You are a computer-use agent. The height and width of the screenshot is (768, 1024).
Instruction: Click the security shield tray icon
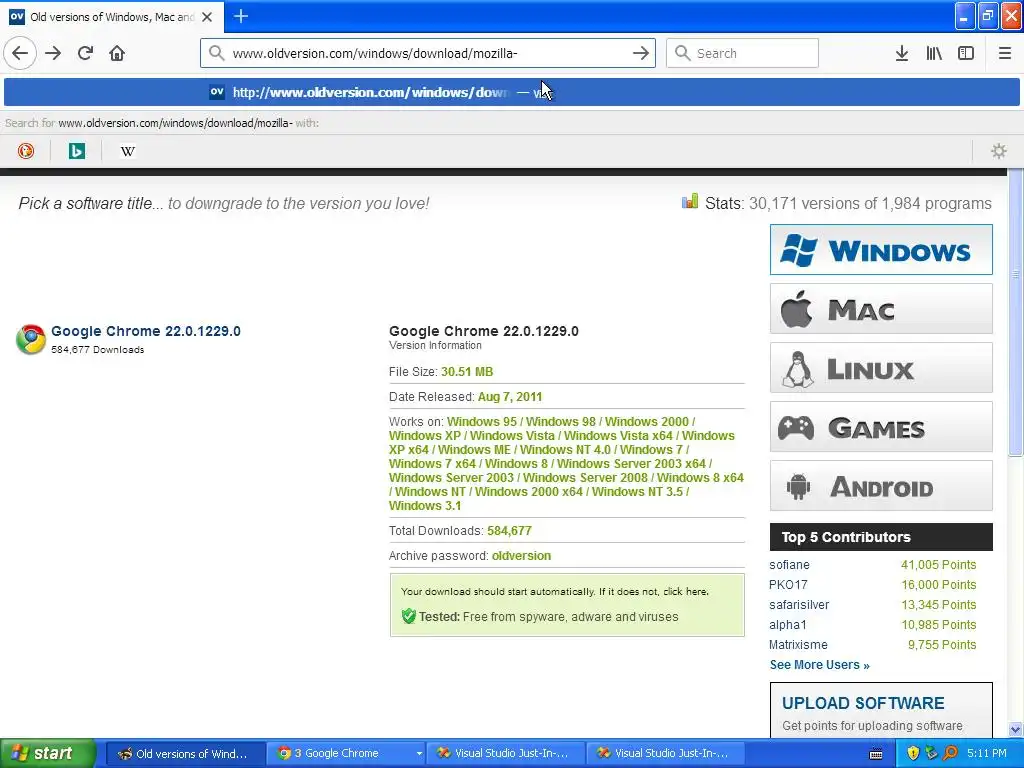[913, 754]
